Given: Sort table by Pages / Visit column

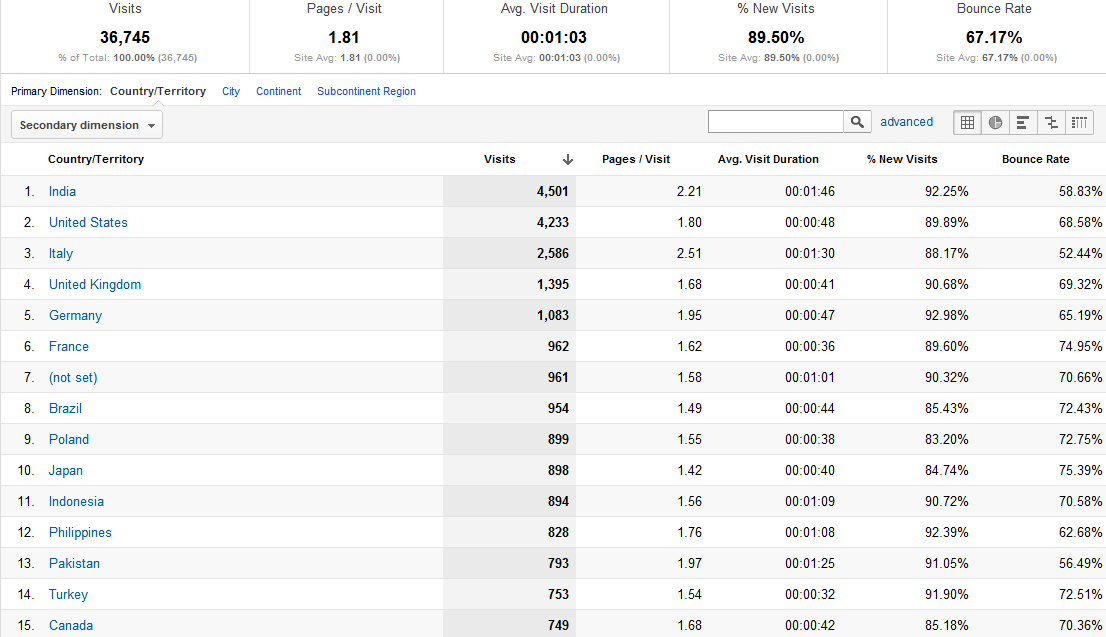Looking at the screenshot, I should [x=636, y=159].
